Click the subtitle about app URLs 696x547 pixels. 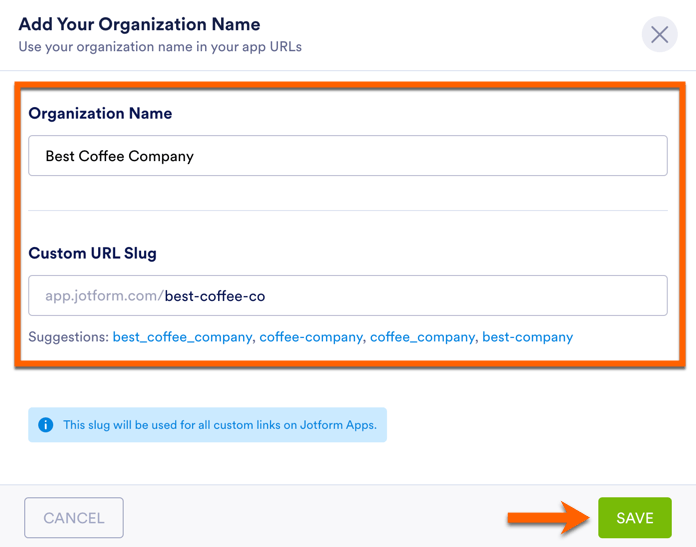[160, 47]
